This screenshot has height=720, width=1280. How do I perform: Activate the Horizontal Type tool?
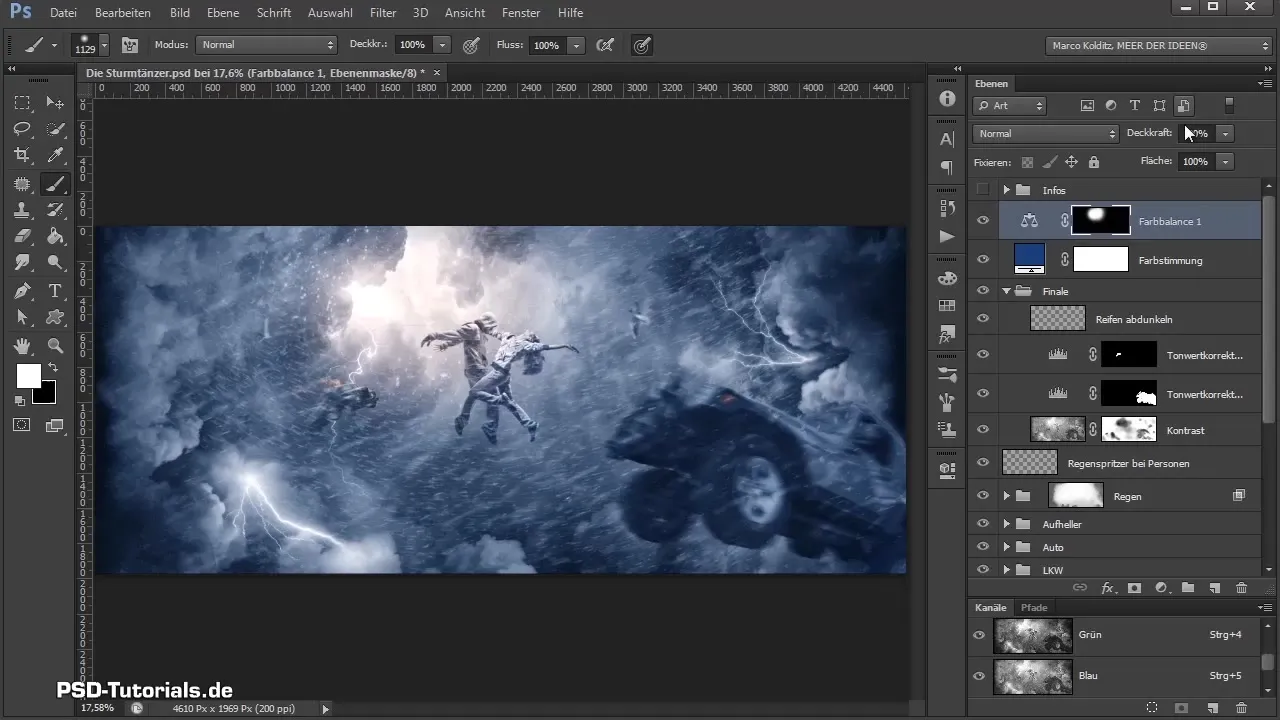pos(56,291)
